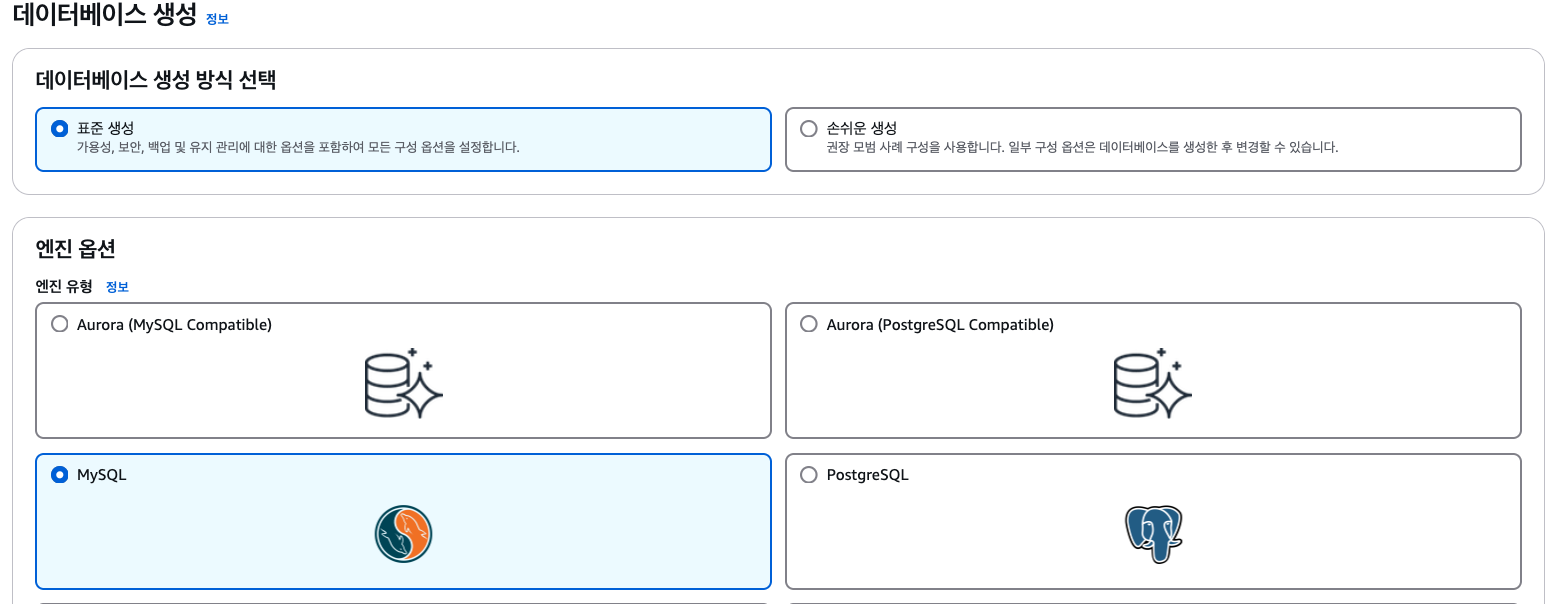The height and width of the screenshot is (604, 1550).
Task: Click the Aurora (MySQL Compatible) label
Action: tap(174, 324)
